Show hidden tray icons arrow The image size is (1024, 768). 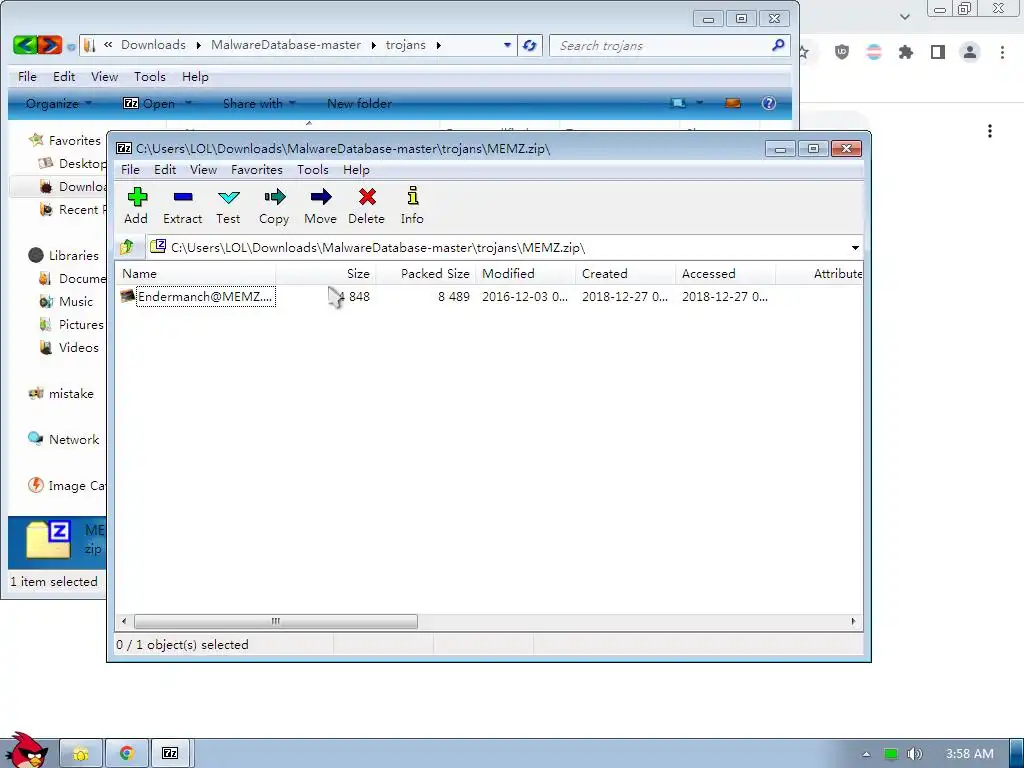click(x=867, y=754)
